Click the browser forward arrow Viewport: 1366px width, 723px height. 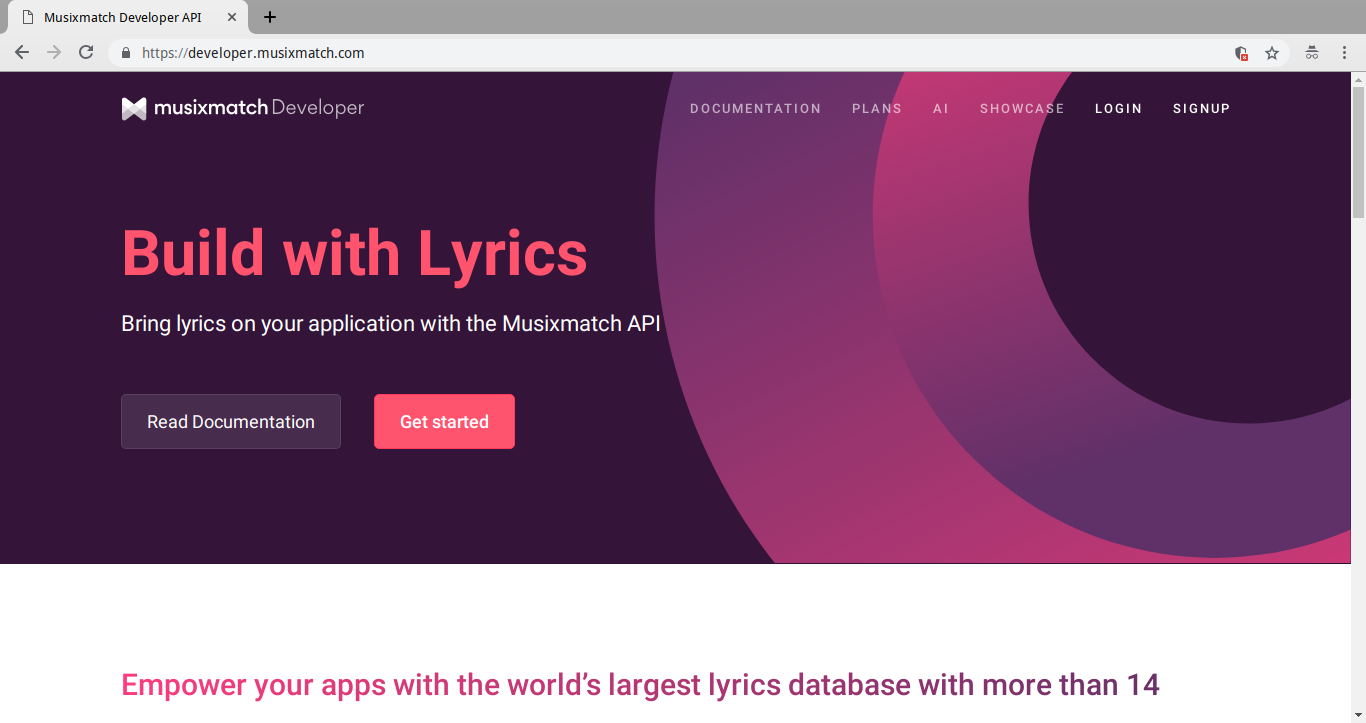click(x=54, y=53)
